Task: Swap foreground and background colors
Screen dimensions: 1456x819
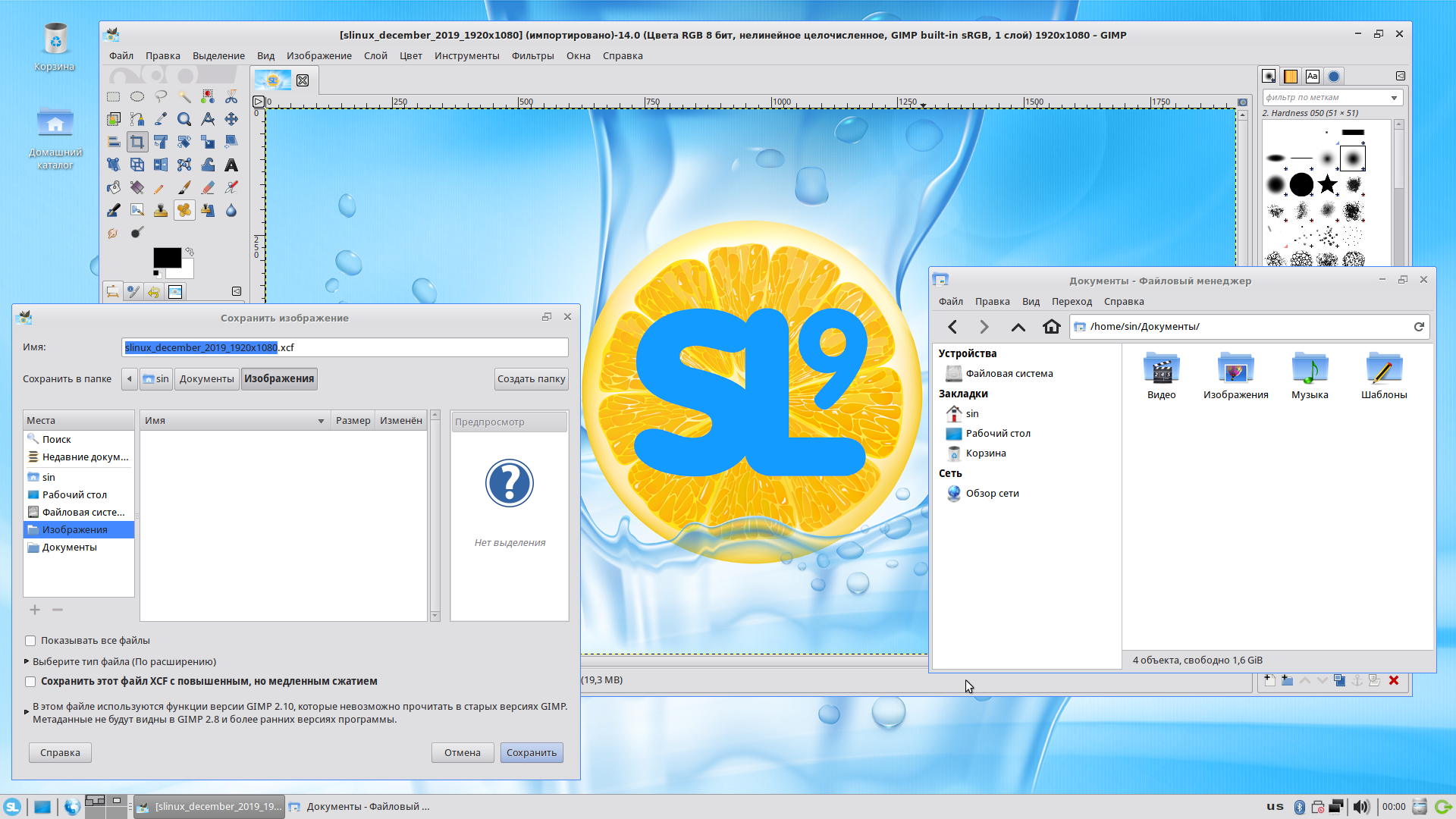Action: coord(190,252)
